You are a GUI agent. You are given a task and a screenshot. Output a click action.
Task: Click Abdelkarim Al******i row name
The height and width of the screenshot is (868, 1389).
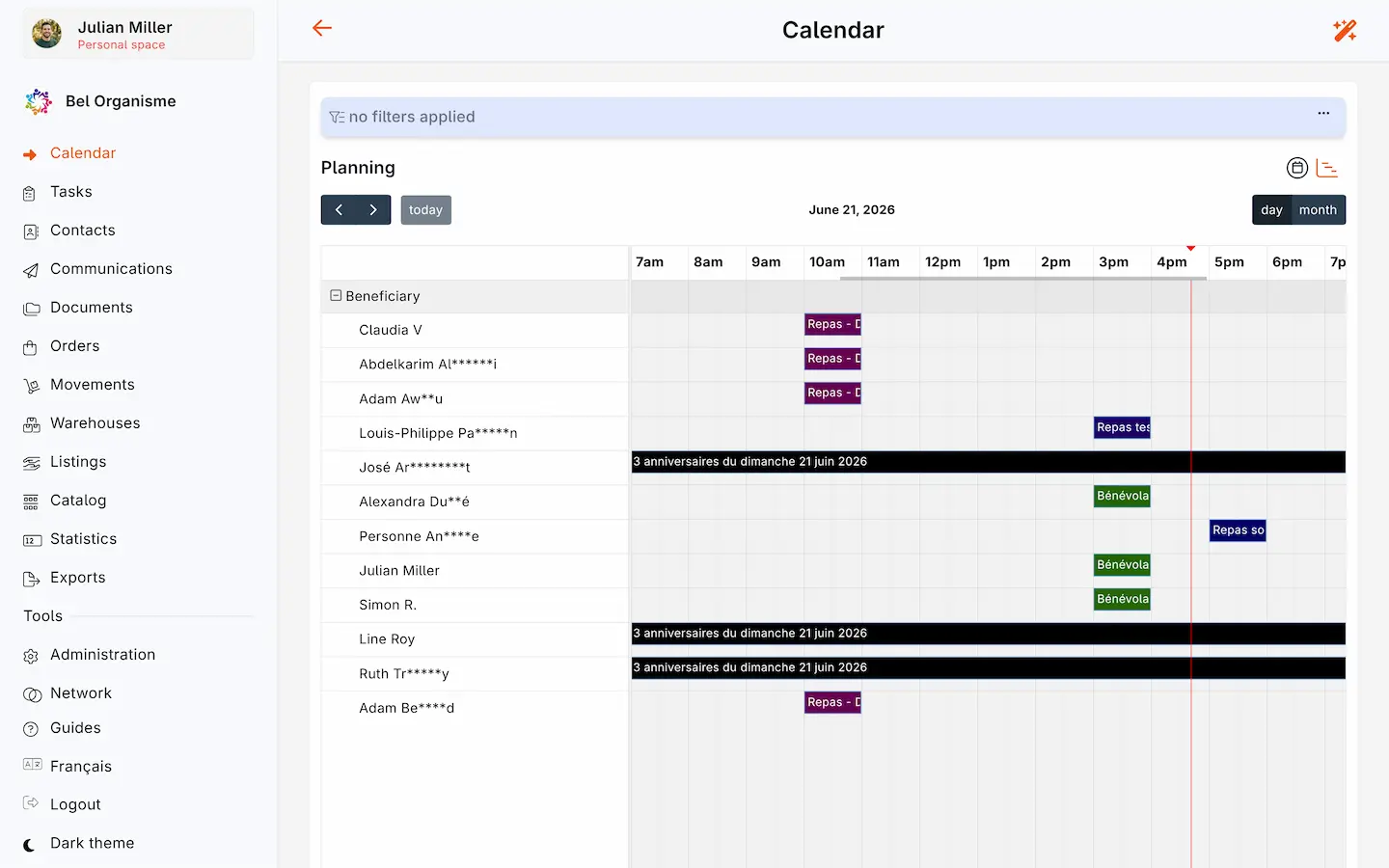428,365
